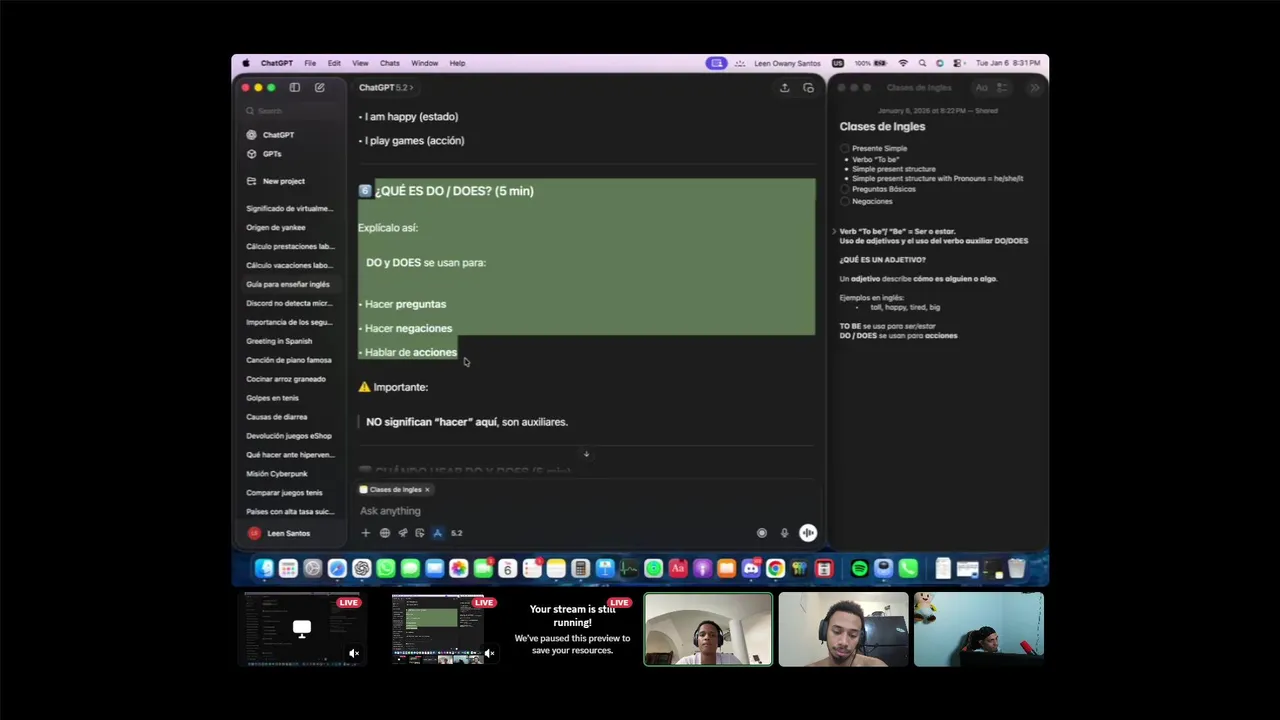Screen dimensions: 1280x720
Task: Click the App Store style icon in composer
Action: (437, 533)
